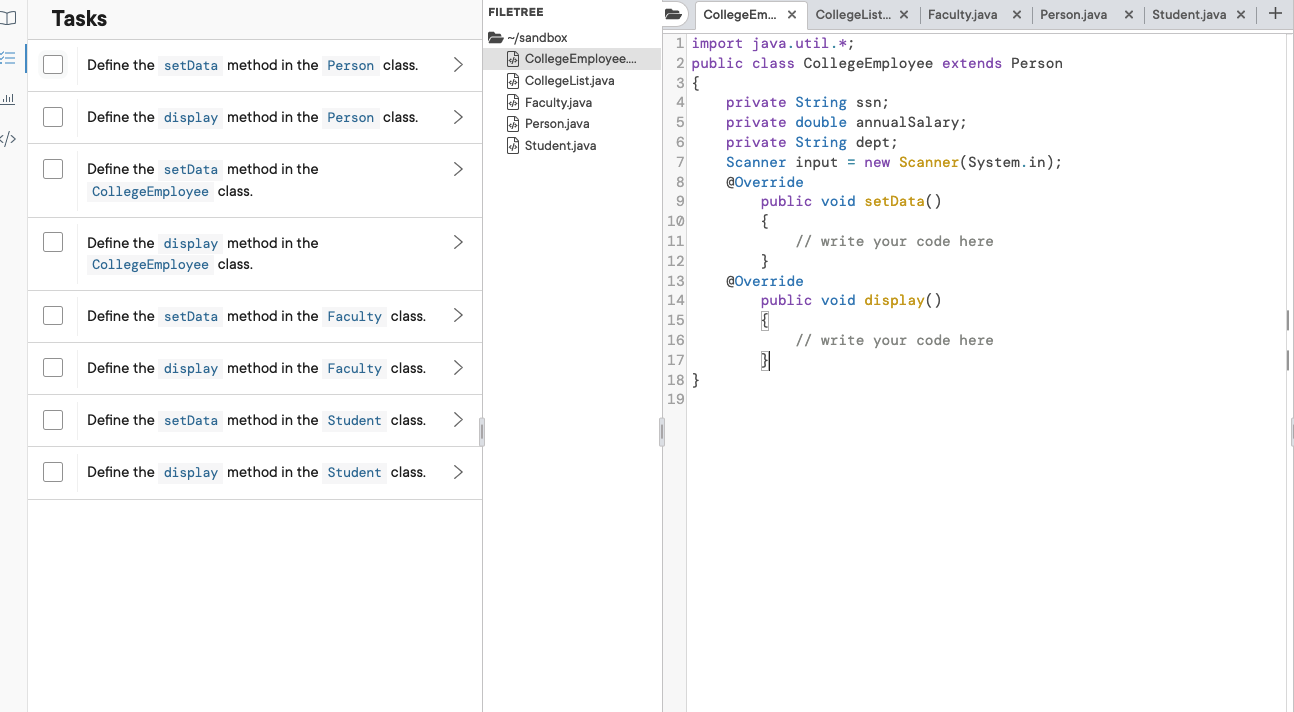Check Person display task checkbox

(53, 117)
